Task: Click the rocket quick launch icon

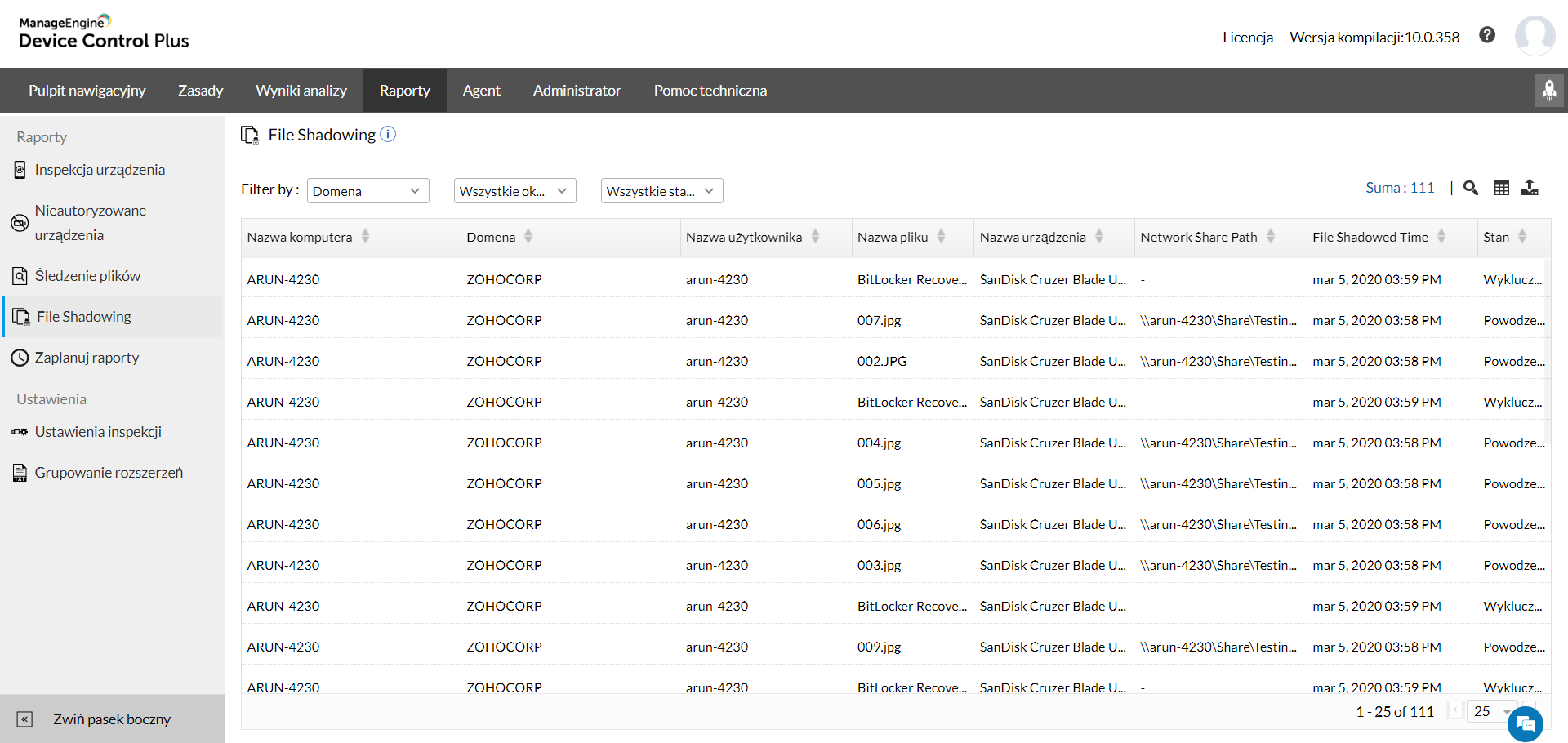Action: [1548, 91]
